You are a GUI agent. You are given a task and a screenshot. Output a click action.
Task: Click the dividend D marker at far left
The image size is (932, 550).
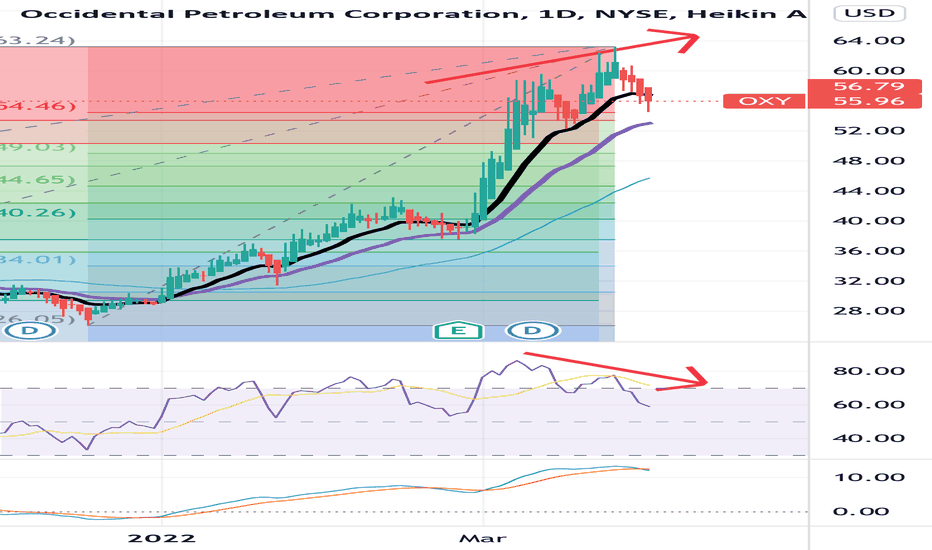[x=30, y=331]
